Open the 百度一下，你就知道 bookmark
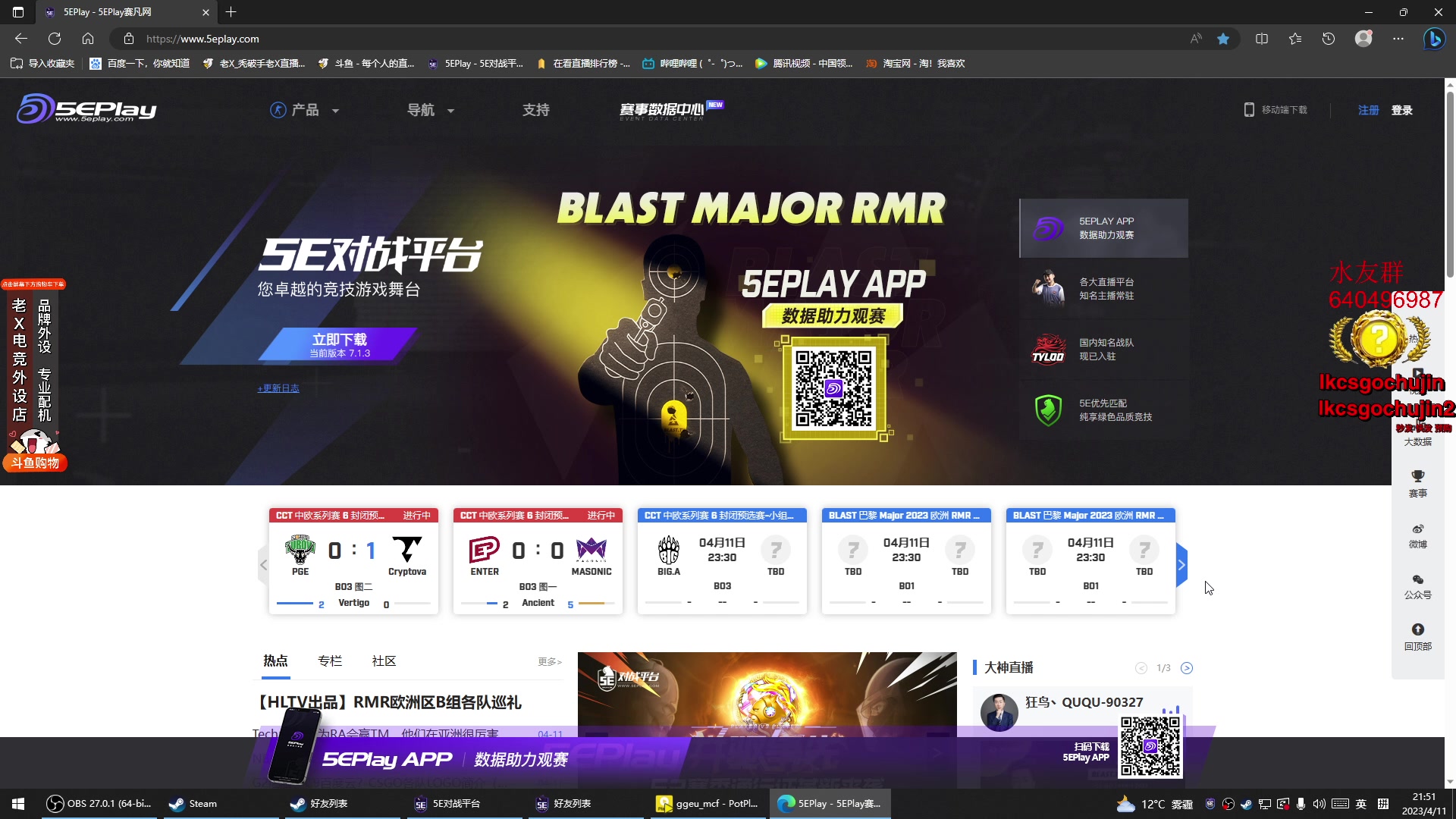Image resolution: width=1456 pixels, height=819 pixels. 140,64
